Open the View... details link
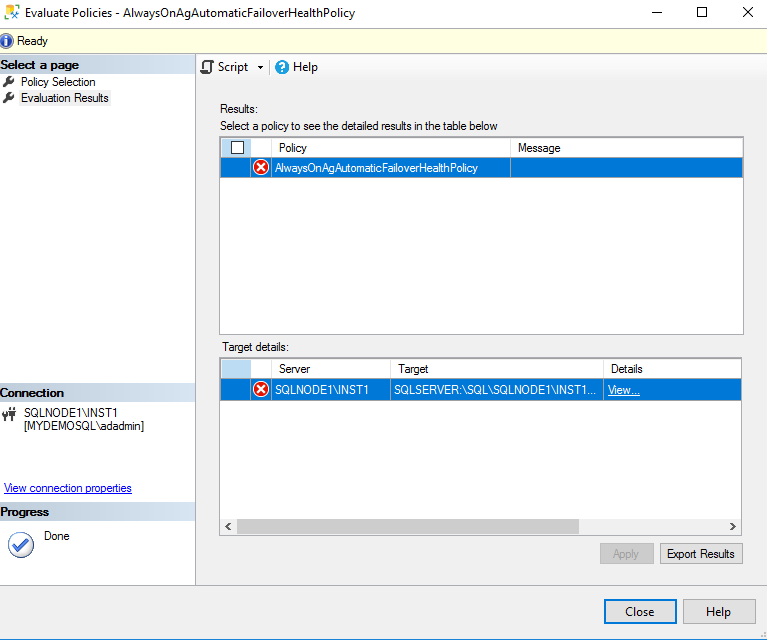Screen dimensions: 767x640 (624, 390)
